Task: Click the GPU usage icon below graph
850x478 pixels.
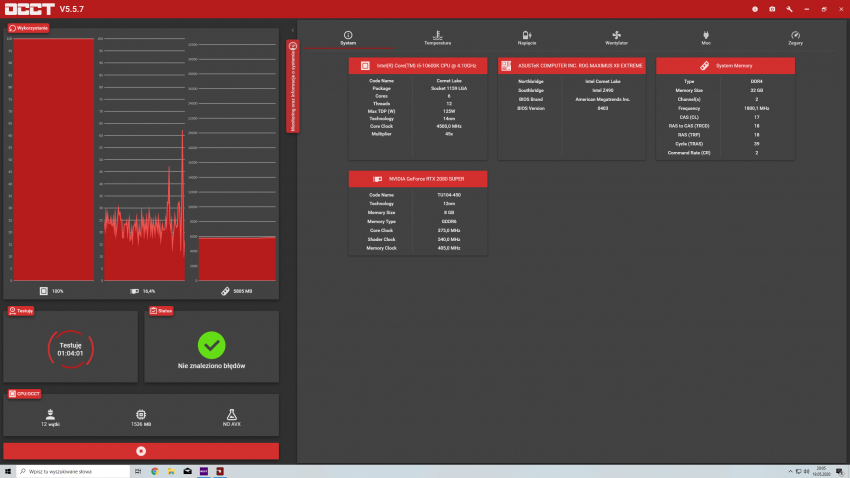Action: 134,291
